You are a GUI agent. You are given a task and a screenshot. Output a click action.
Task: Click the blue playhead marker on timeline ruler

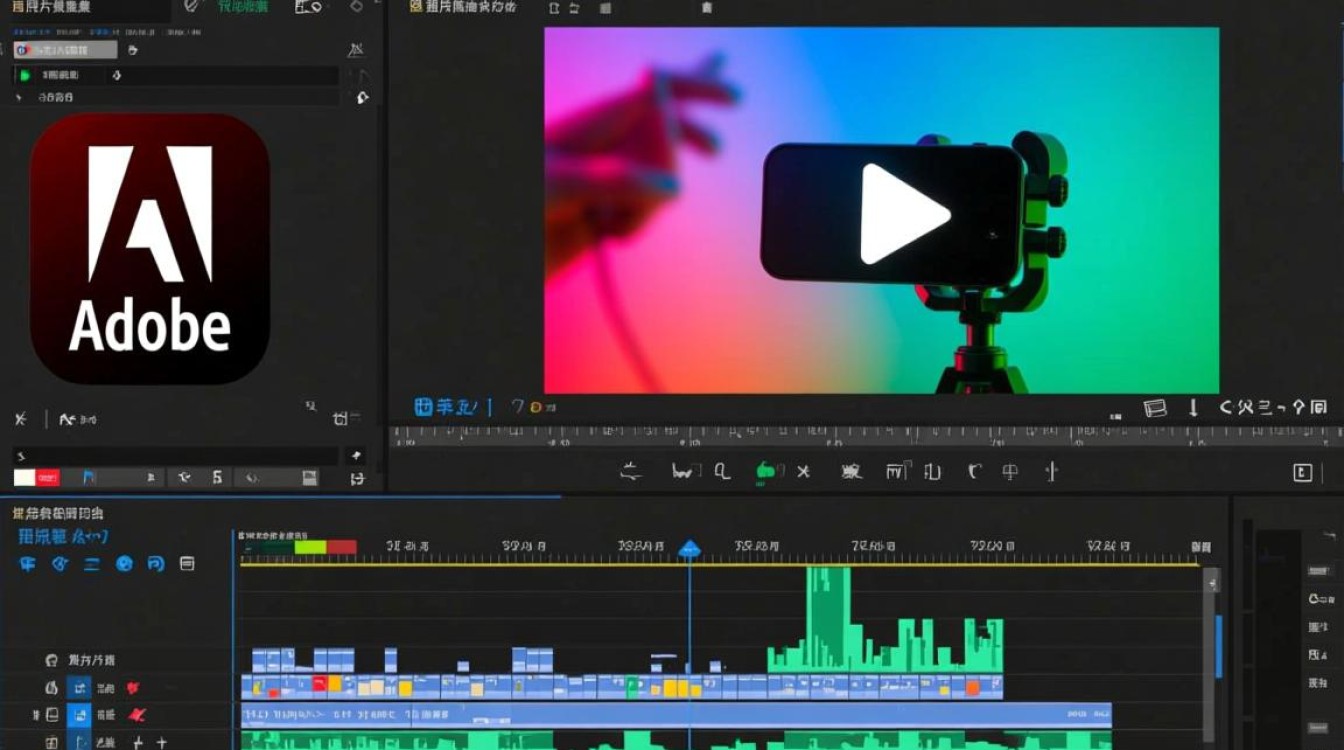click(689, 548)
